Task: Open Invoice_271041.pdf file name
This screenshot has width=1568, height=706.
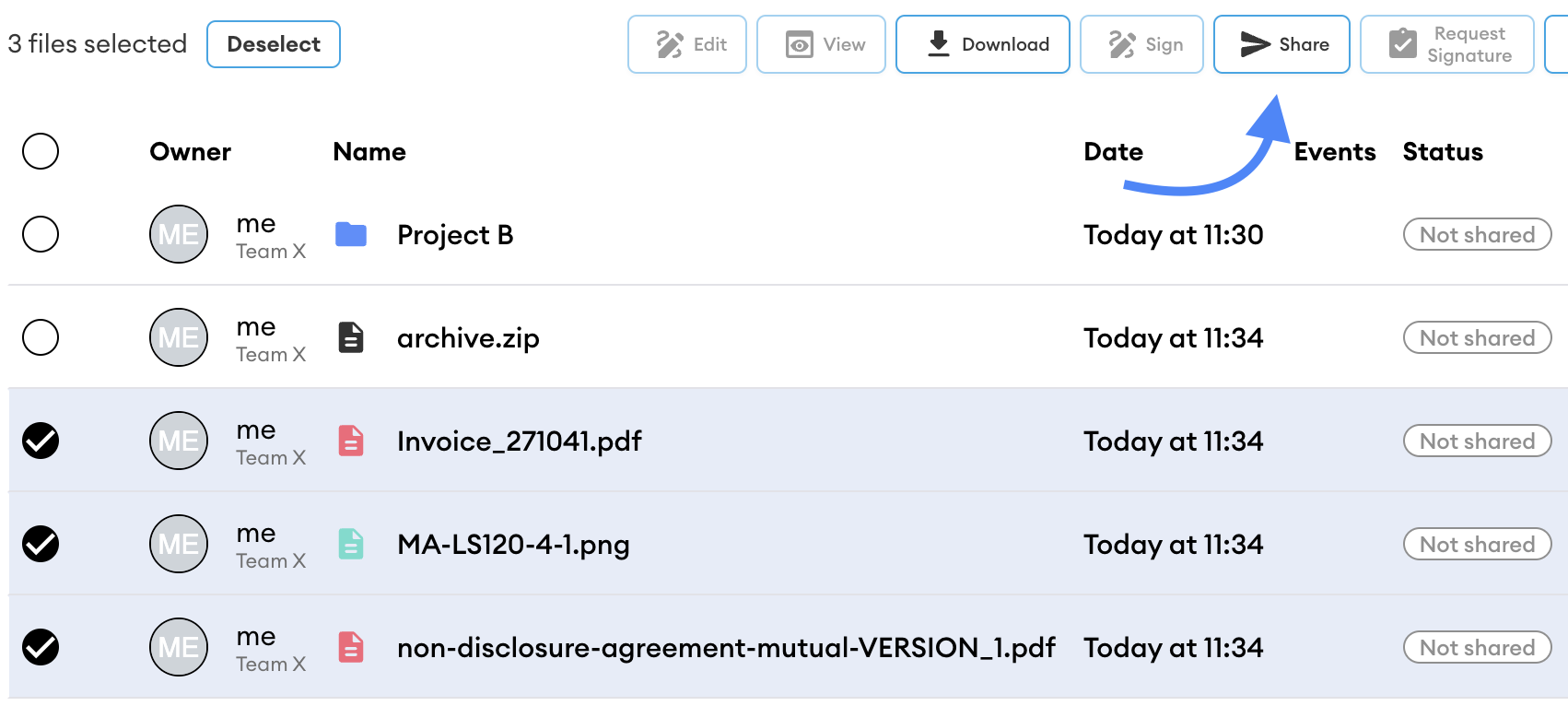Action: (520, 441)
